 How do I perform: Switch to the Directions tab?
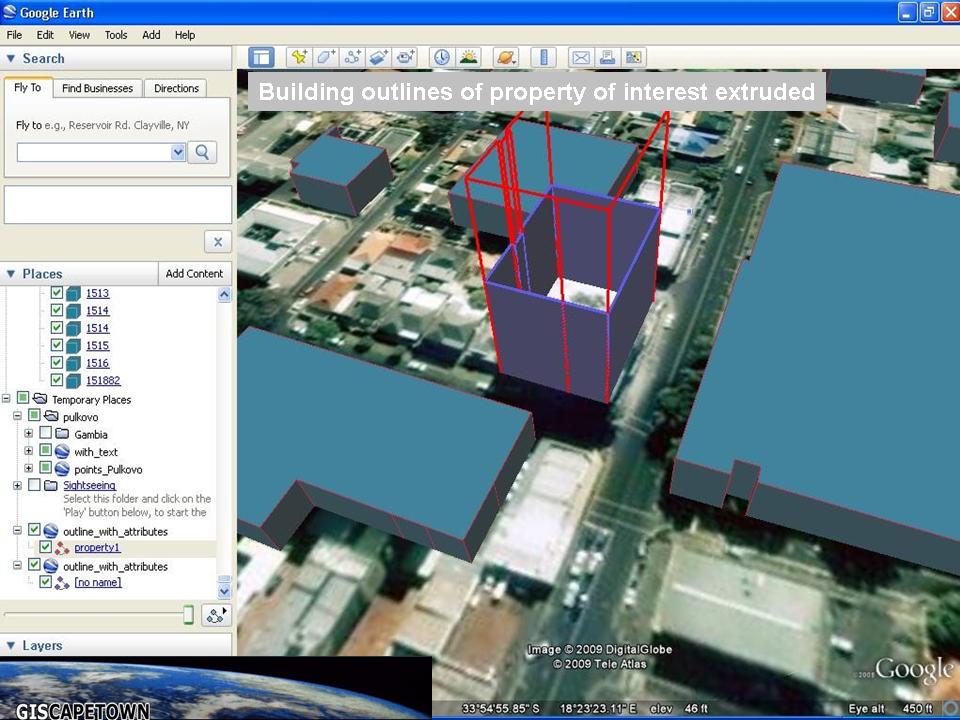pyautogui.click(x=176, y=88)
